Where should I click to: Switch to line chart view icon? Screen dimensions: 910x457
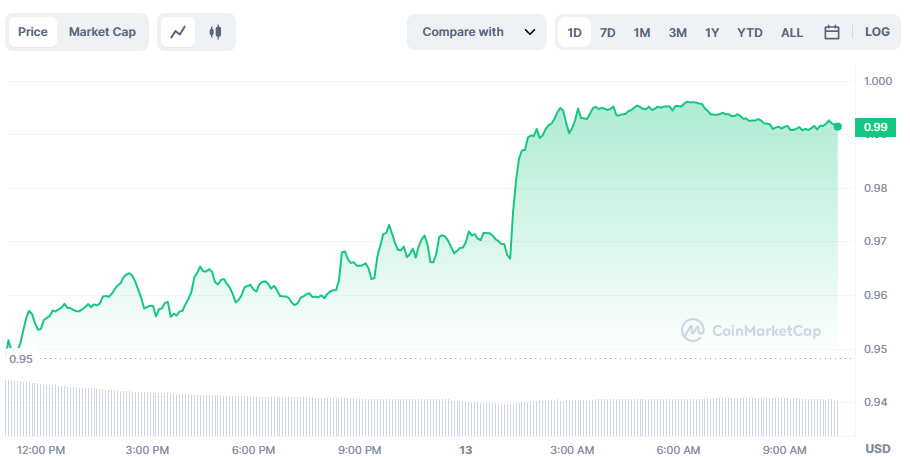(x=178, y=32)
